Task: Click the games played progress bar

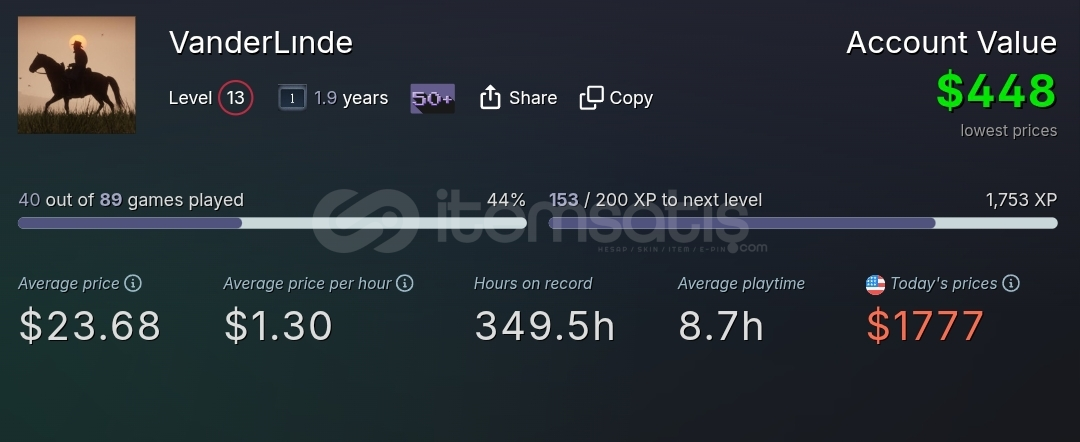Action: pos(272,223)
